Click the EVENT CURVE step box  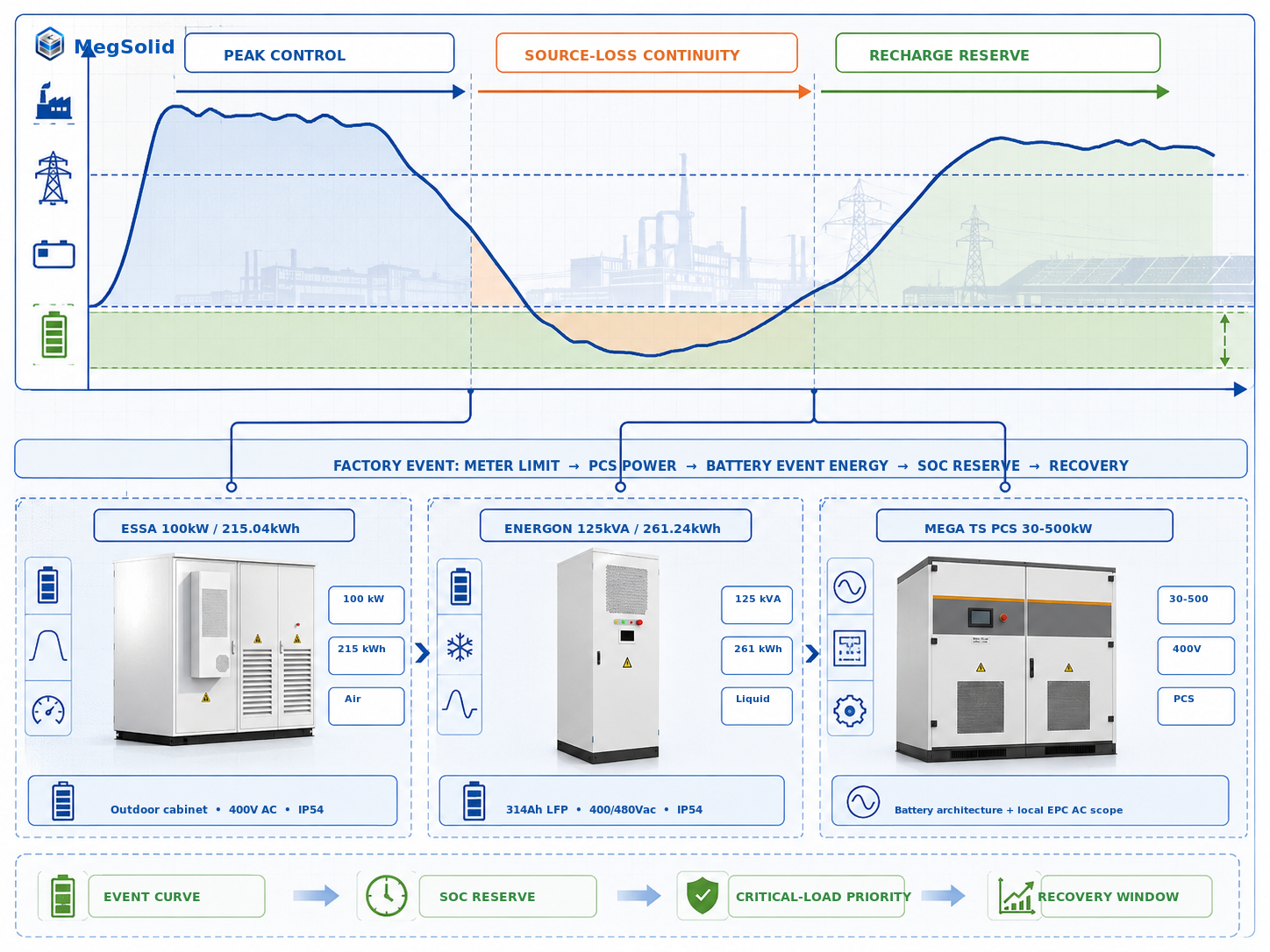pos(176,896)
